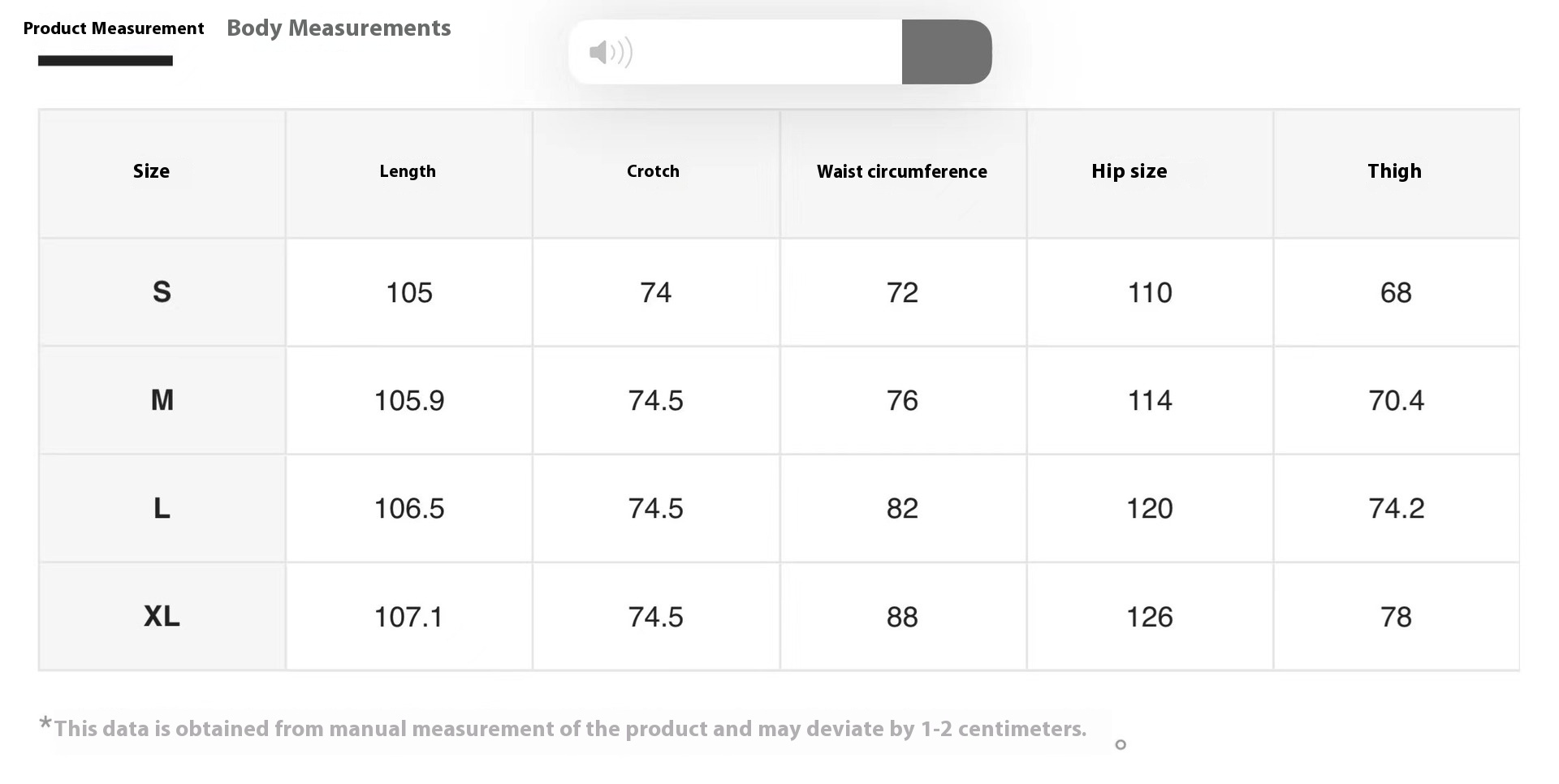Select the M size row label

(x=162, y=400)
